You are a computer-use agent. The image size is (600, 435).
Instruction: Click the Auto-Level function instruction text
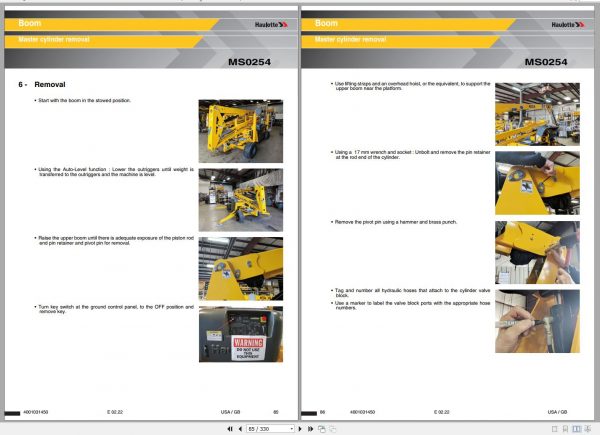(116, 172)
